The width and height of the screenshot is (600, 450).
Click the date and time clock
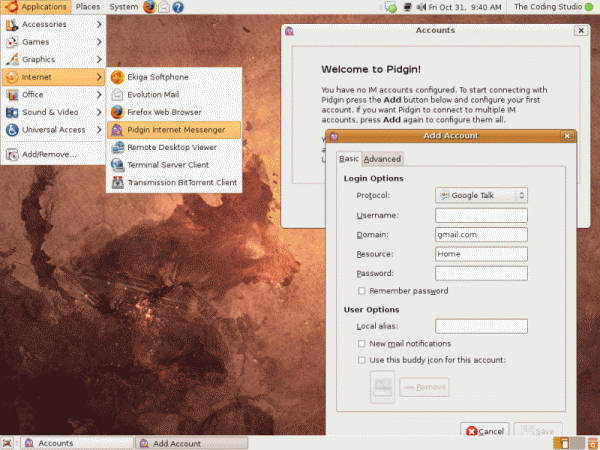(465, 7)
